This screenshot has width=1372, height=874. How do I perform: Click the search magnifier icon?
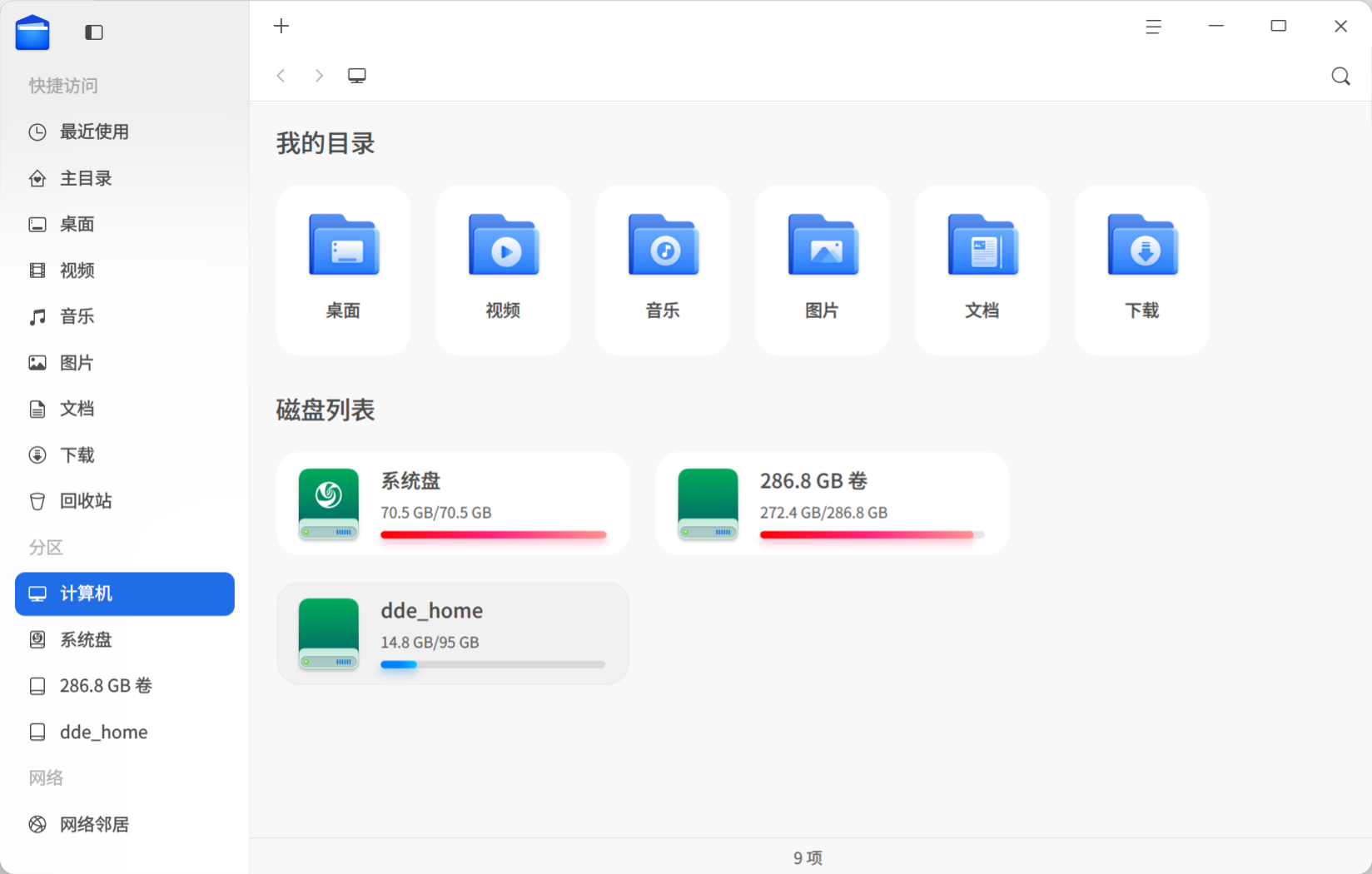pyautogui.click(x=1340, y=76)
